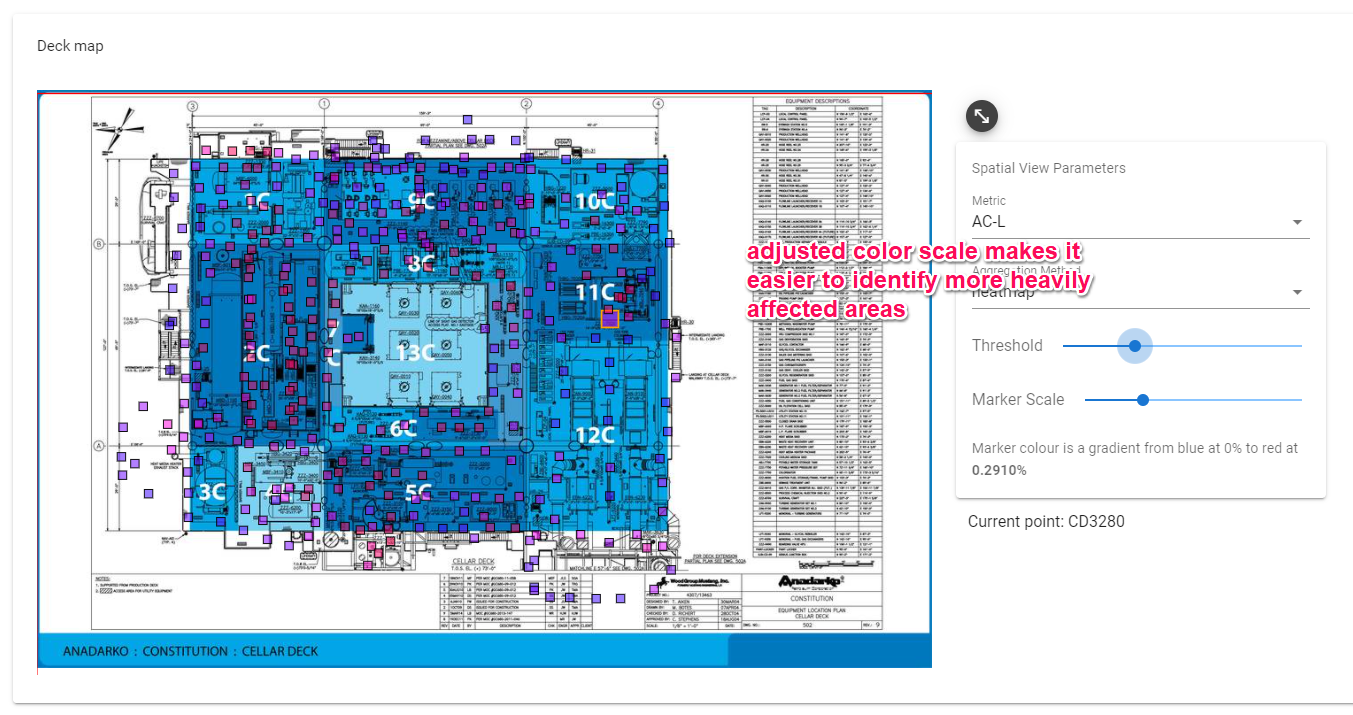This screenshot has height=715, width=1353.
Task: Click the expand map fullscreen icon
Action: coord(982,116)
